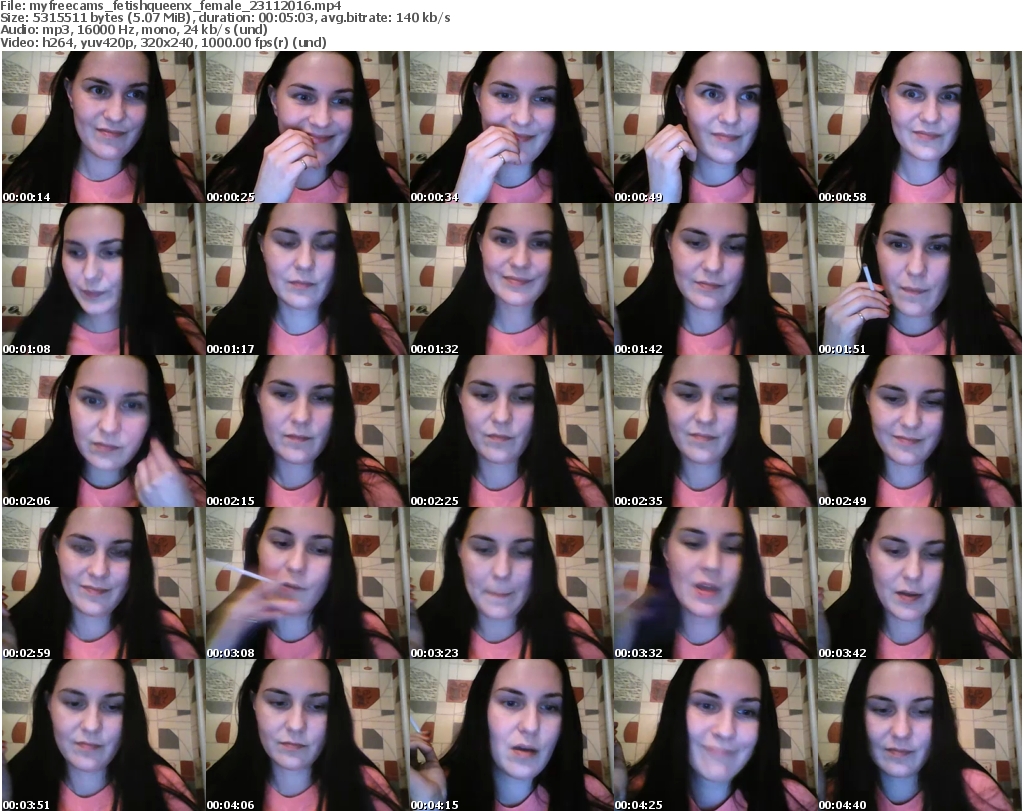Viewport: 1024px width, 811px height.
Task: Click the 'Size: 5315511 bytes' header line
Action: tap(225, 18)
